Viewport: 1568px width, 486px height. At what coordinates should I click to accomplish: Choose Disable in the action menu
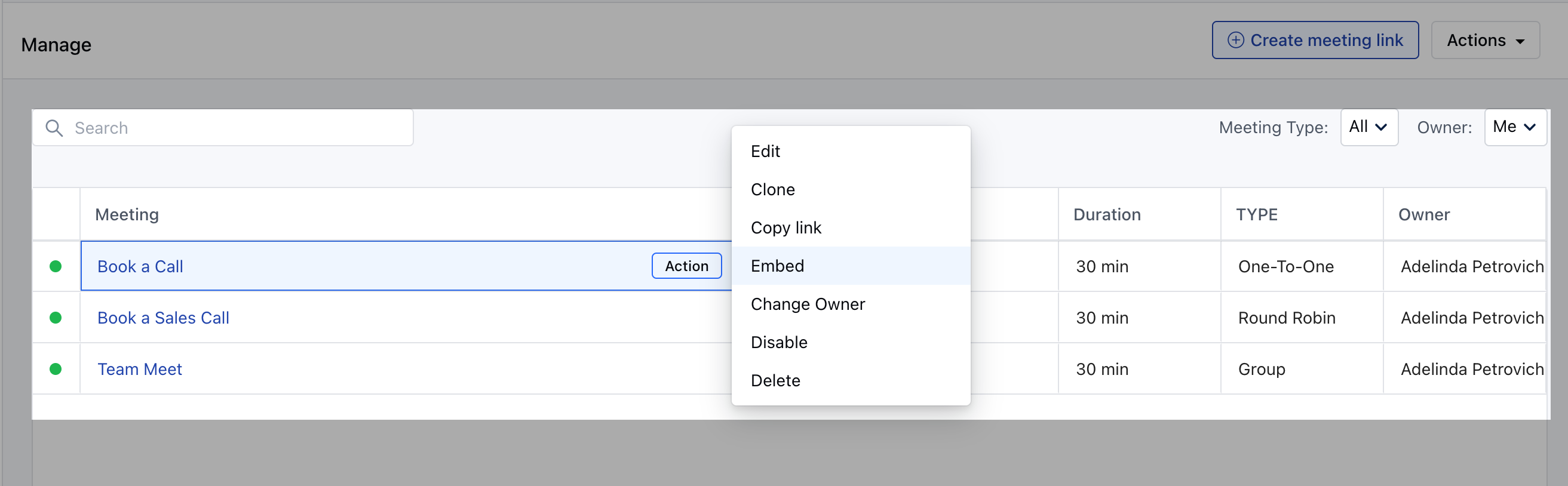(778, 343)
